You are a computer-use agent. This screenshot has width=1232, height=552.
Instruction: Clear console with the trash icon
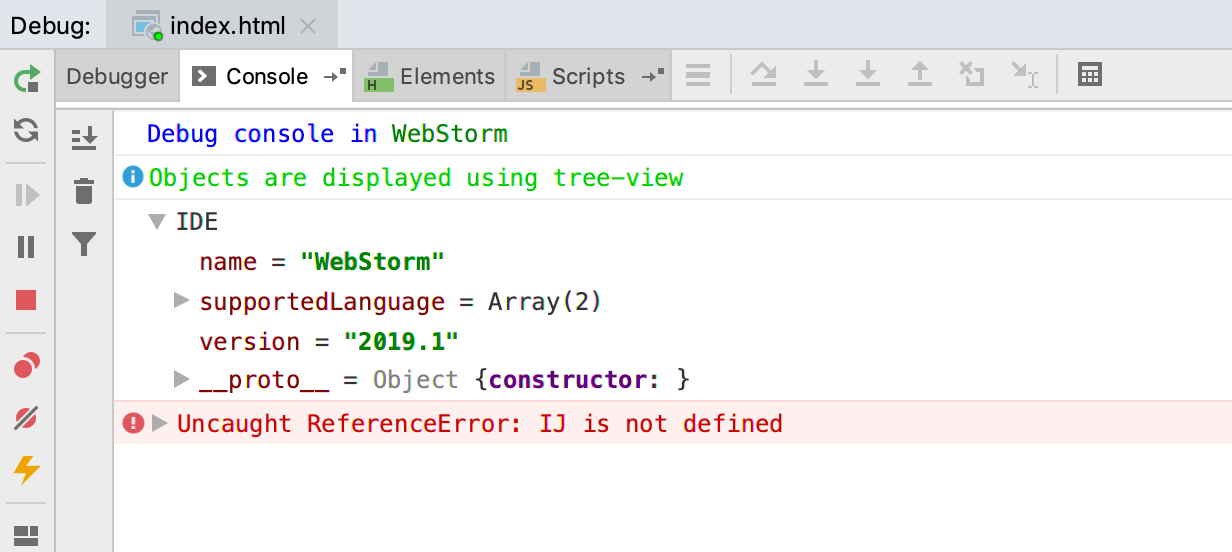[x=85, y=190]
